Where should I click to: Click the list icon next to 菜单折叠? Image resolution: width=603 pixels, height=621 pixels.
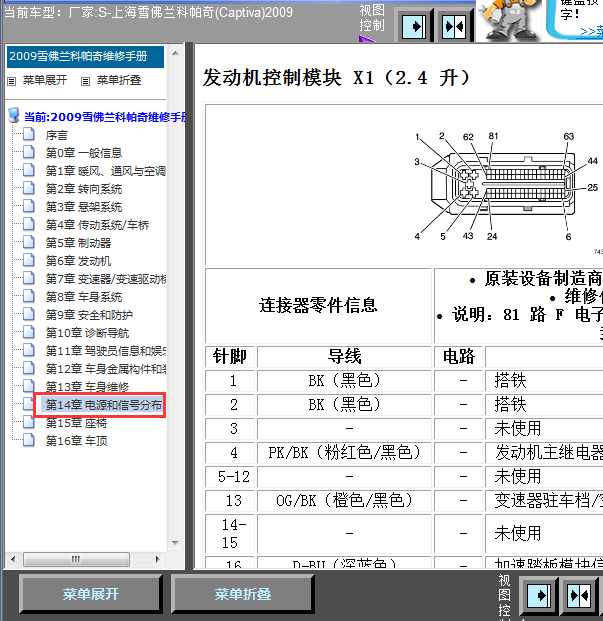tap(85, 81)
